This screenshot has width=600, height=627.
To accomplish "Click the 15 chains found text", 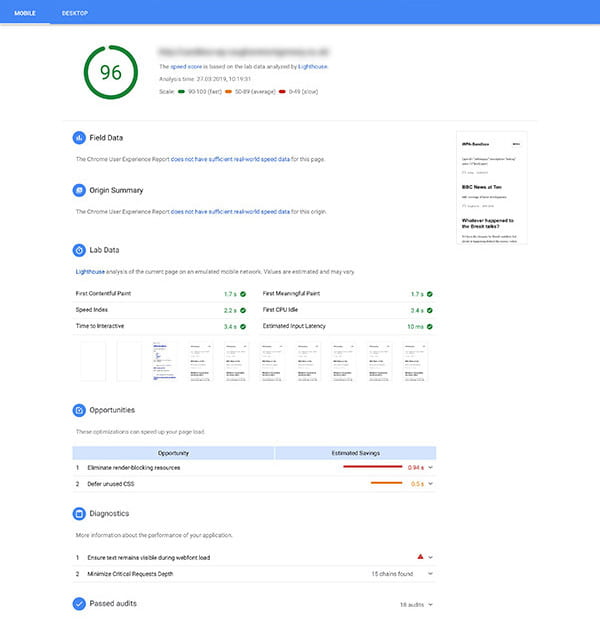I will [392, 574].
